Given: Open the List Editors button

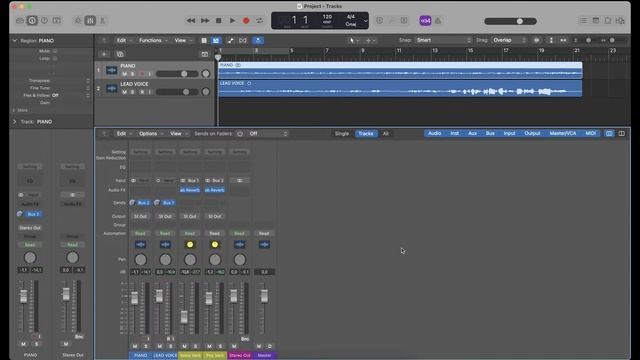Looking at the screenshot, I should point(583,20).
